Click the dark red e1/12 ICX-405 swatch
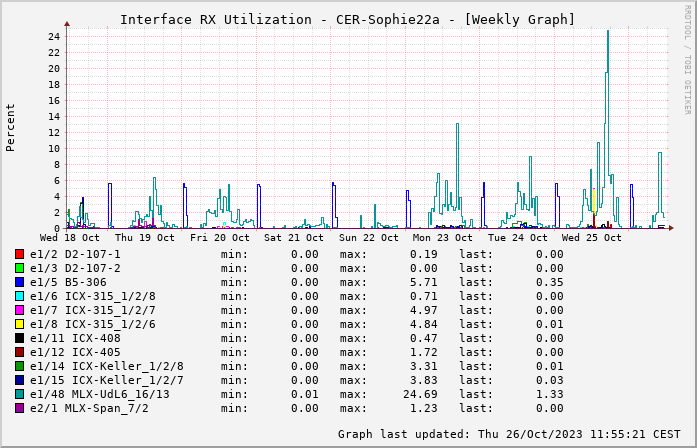 (20, 352)
